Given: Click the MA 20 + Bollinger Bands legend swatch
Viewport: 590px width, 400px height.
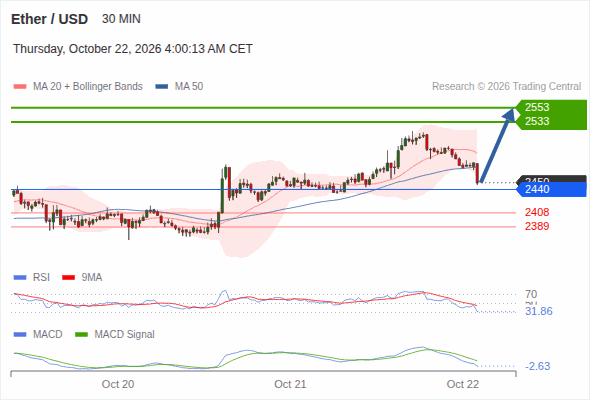Looking at the screenshot, I should tap(20, 87).
